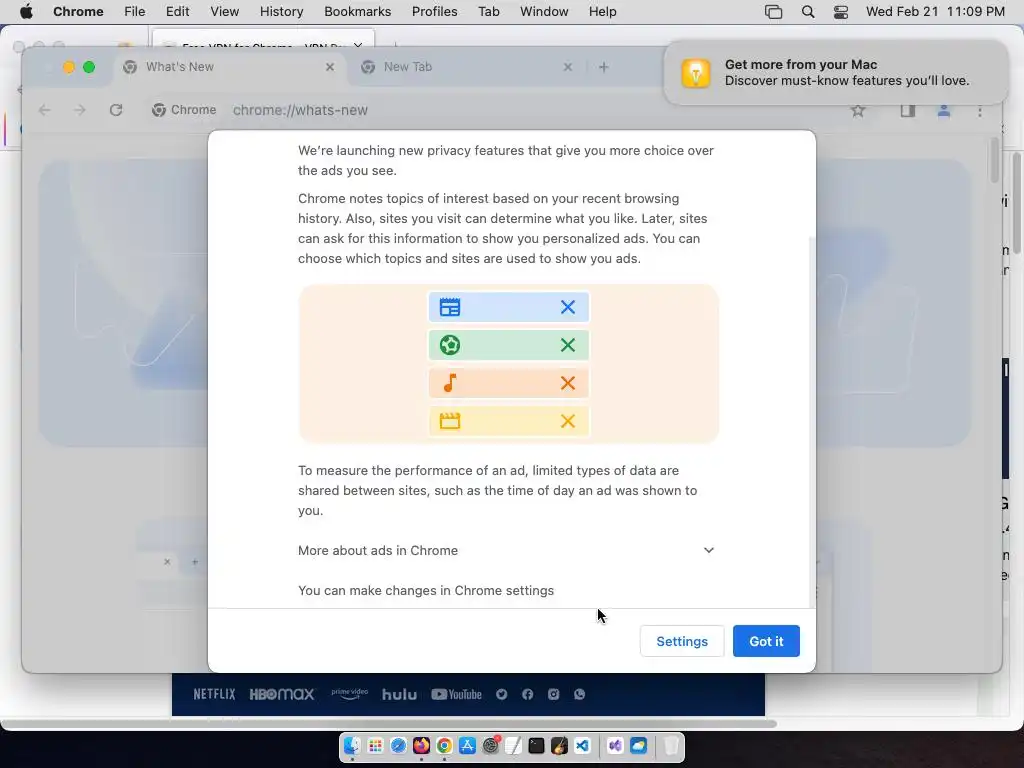Screen dimensions: 1024x768
Task: Switch to the New Tab tab
Action: click(x=465, y=67)
